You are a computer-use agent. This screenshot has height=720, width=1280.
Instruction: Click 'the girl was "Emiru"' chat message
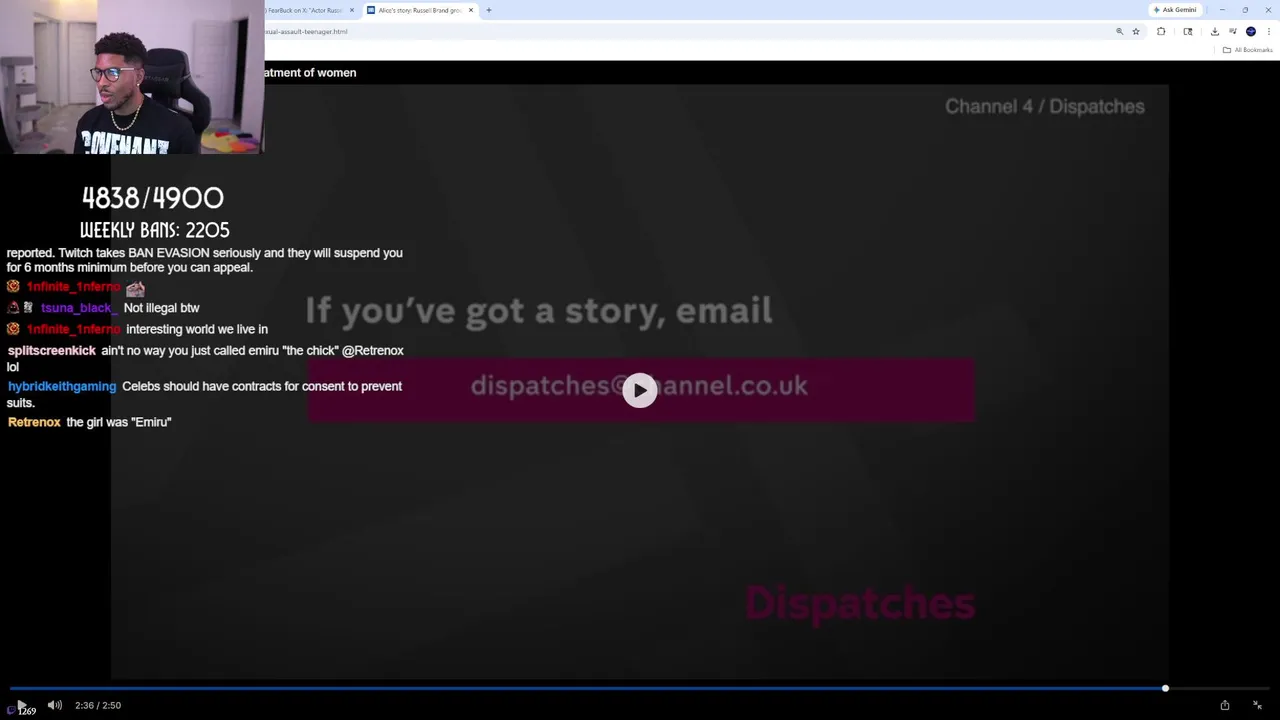119,422
